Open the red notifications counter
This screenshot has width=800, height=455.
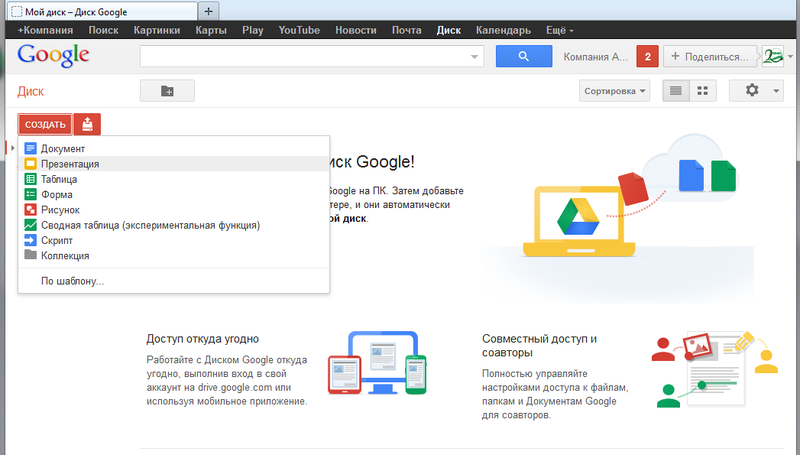coord(647,56)
